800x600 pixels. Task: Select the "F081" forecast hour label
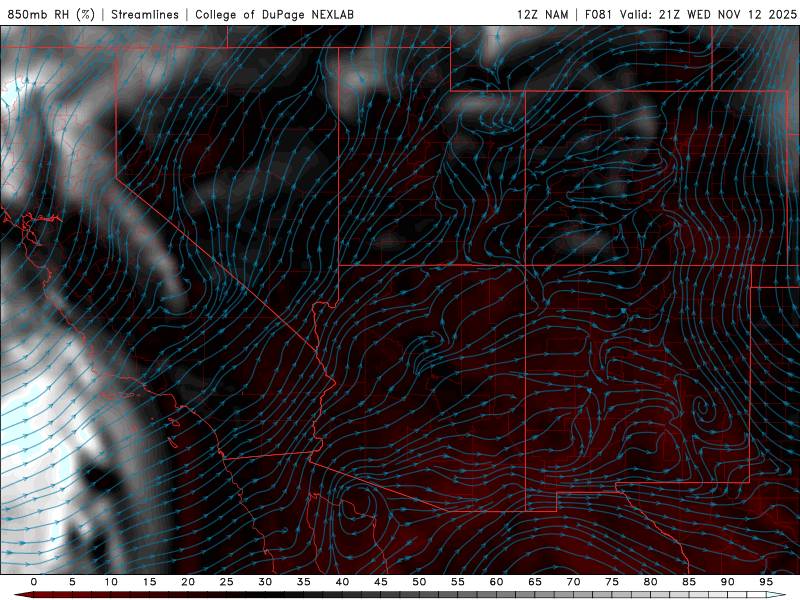click(x=599, y=14)
